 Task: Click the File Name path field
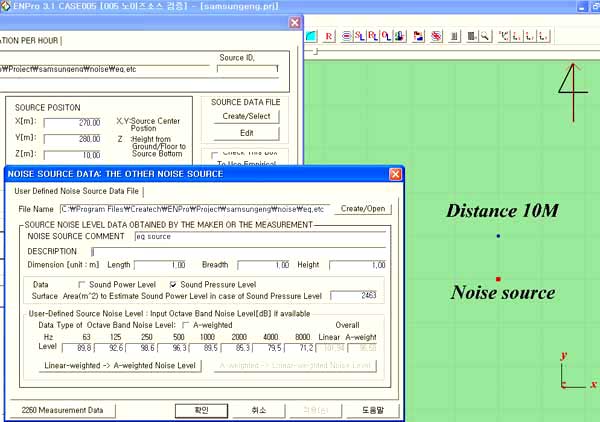194,209
